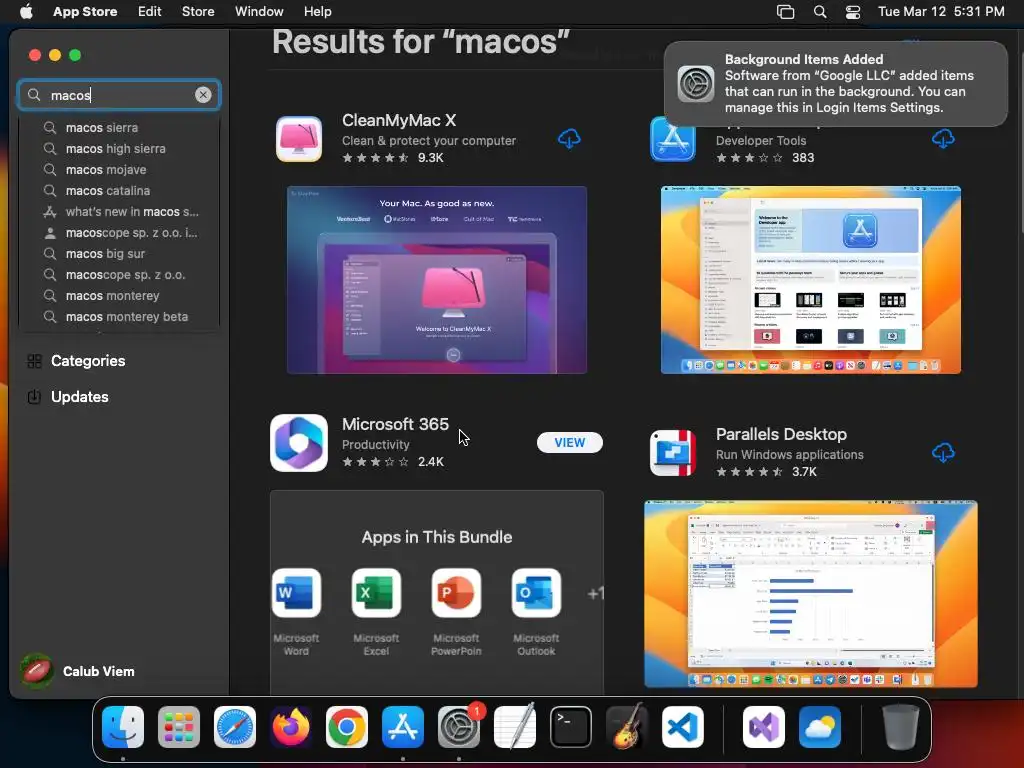Choose the 'macos sierra' suggestion

tap(119, 127)
